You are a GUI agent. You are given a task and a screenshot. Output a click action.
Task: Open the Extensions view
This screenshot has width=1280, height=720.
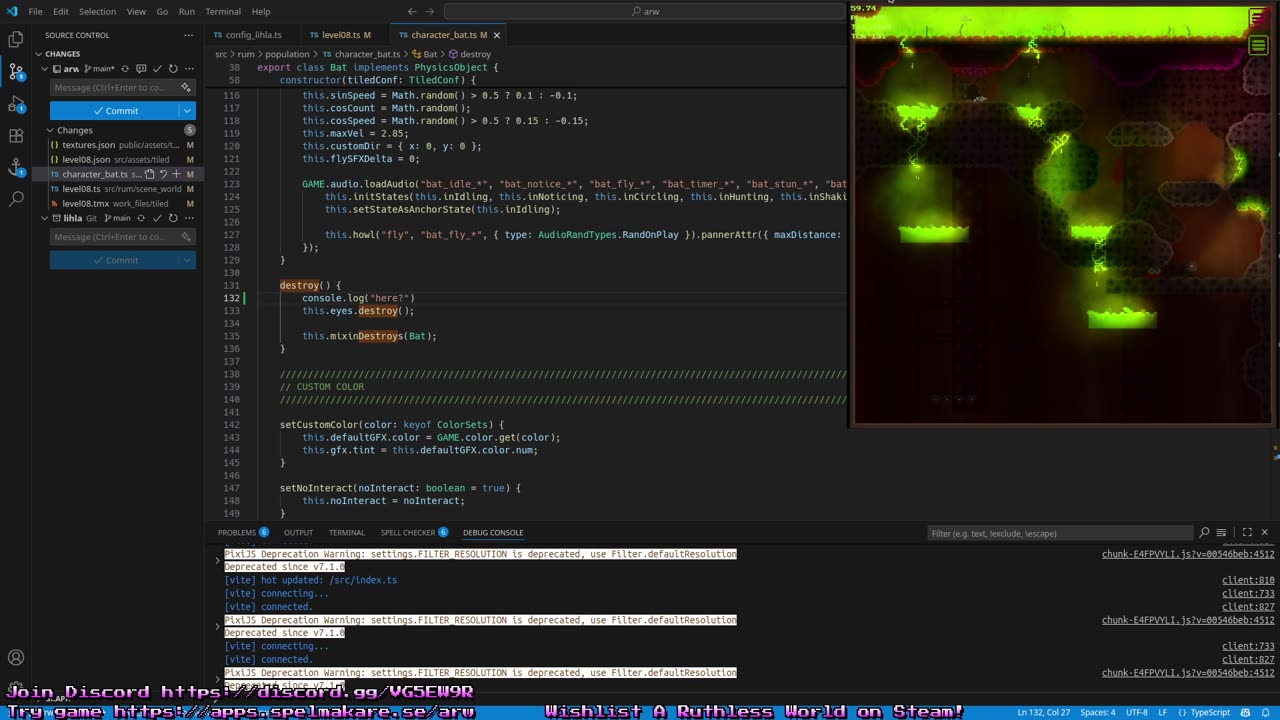(16, 135)
